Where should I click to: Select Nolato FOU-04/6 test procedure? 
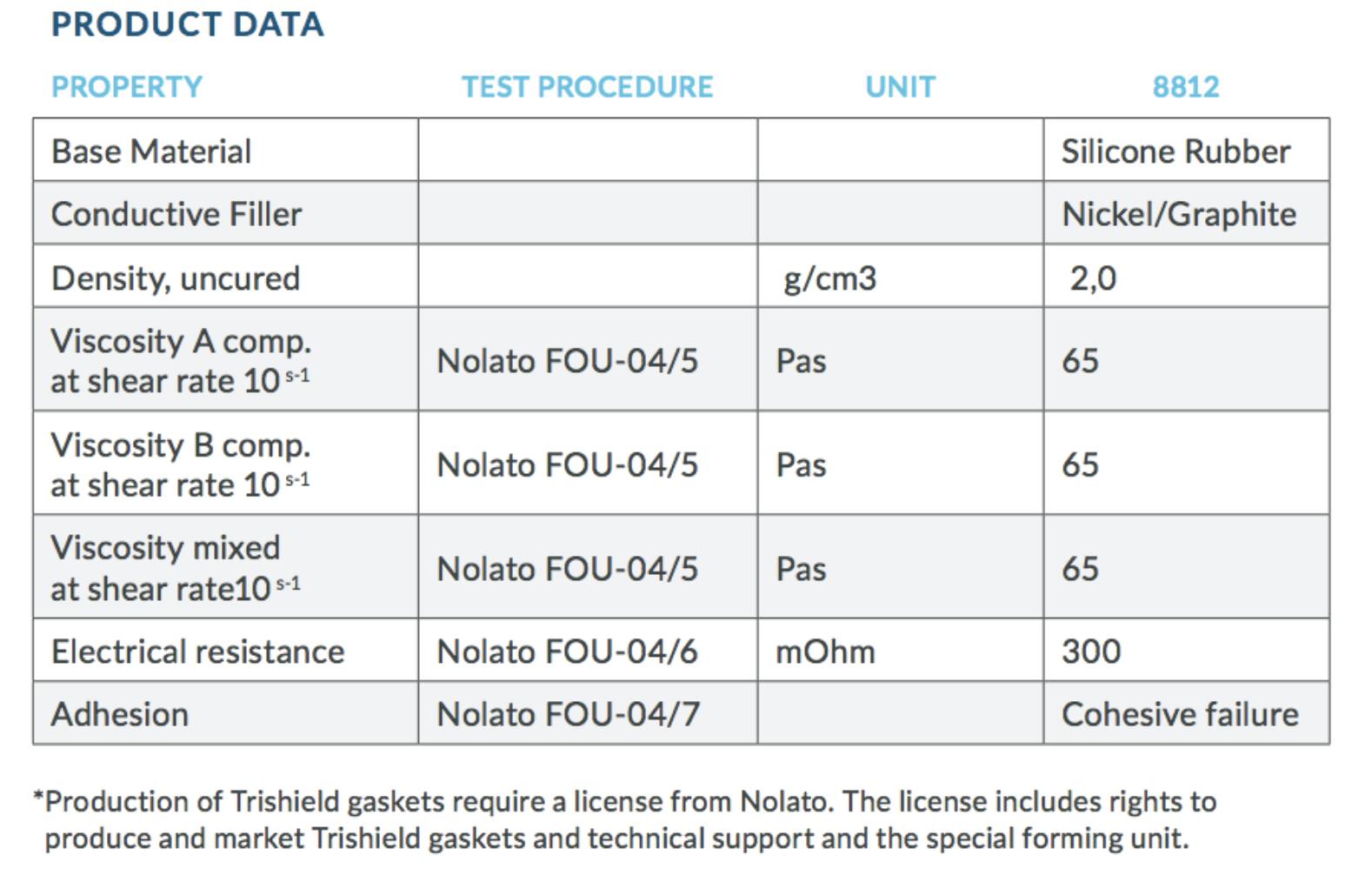pos(568,651)
